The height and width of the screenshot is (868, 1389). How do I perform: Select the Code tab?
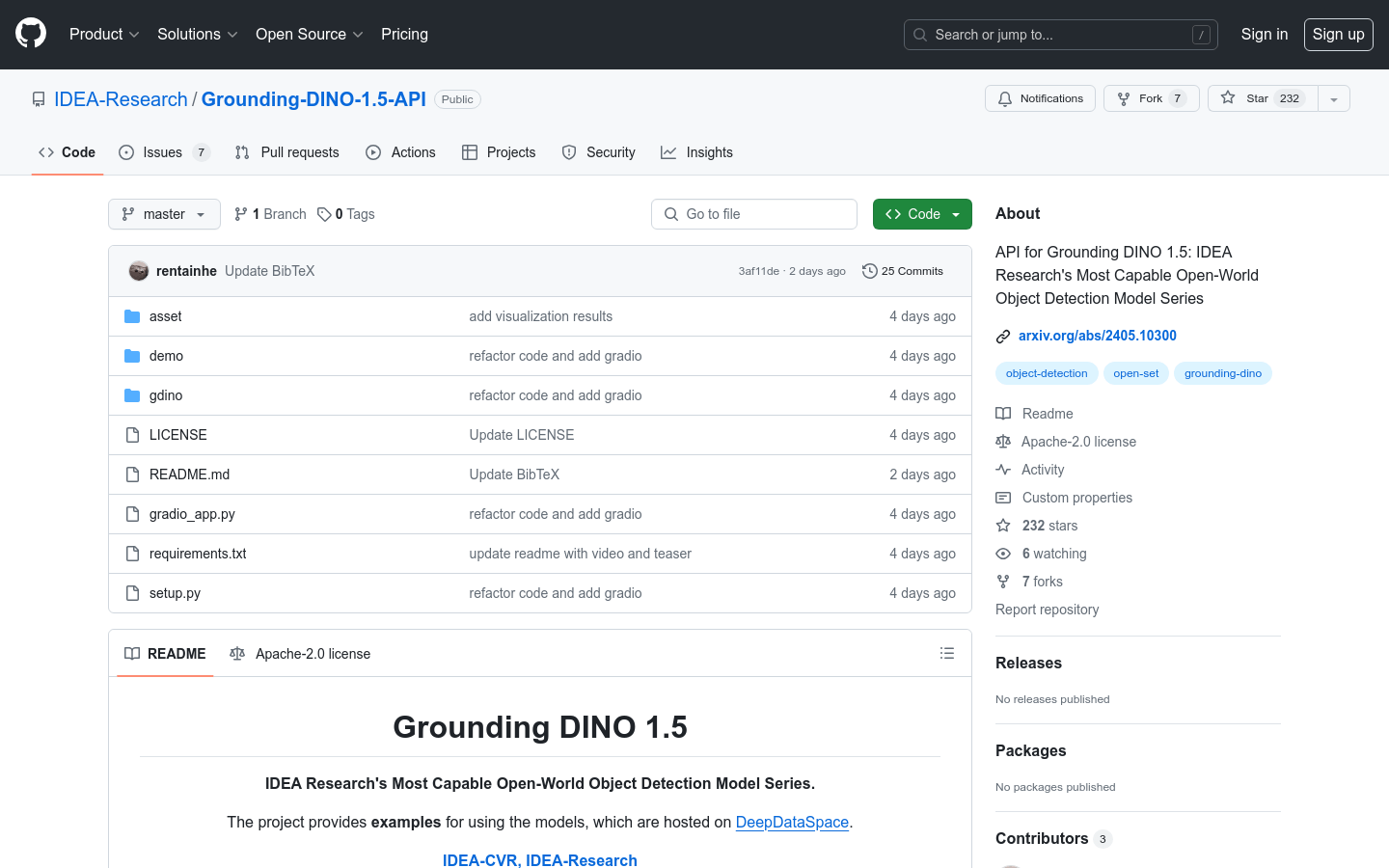coord(67,152)
